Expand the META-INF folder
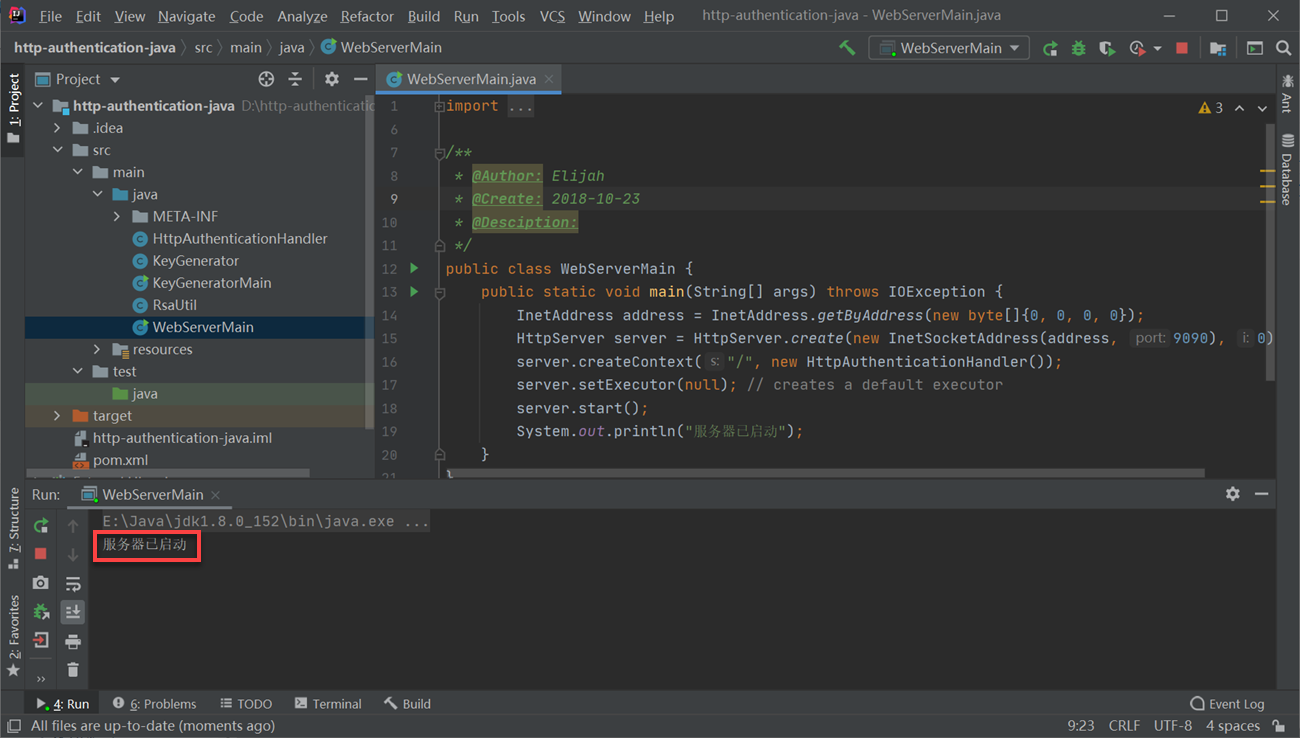The height and width of the screenshot is (738, 1300). 117,216
